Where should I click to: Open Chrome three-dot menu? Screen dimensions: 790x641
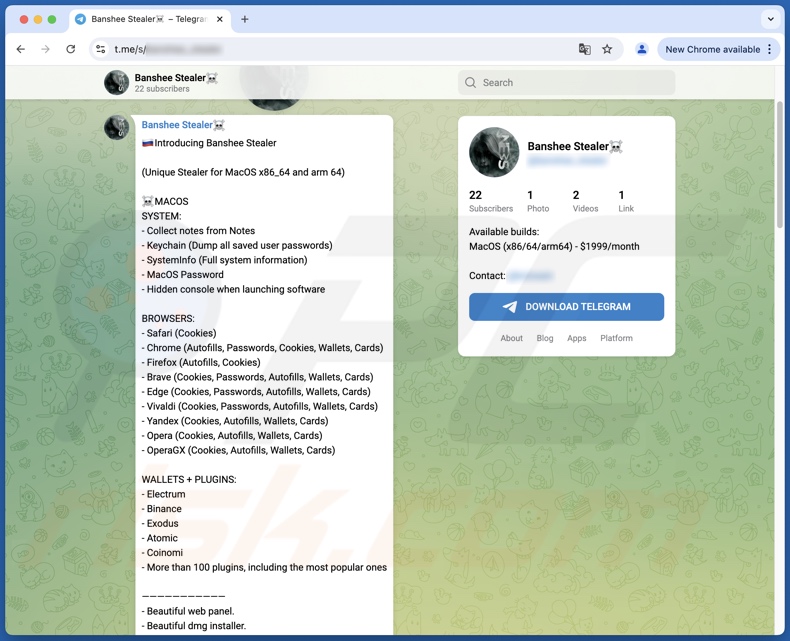pyautogui.click(x=769, y=49)
